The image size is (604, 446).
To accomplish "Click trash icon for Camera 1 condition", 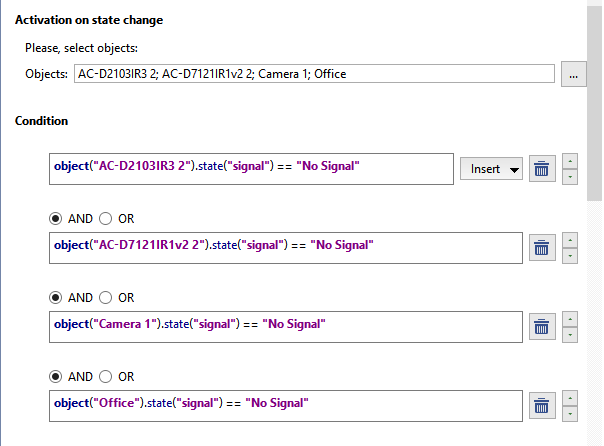I will tap(541, 327).
